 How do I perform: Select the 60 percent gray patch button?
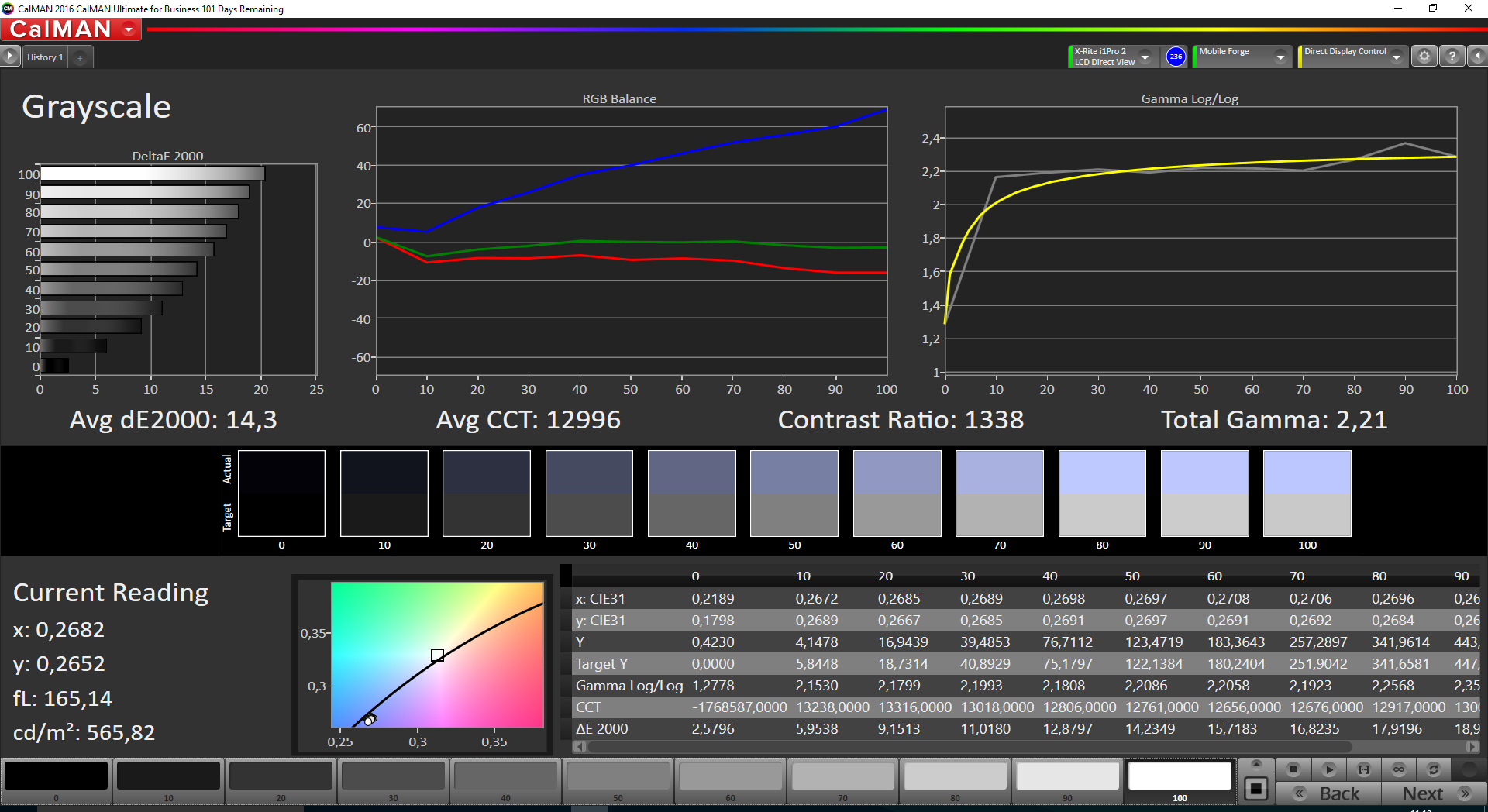(x=730, y=781)
